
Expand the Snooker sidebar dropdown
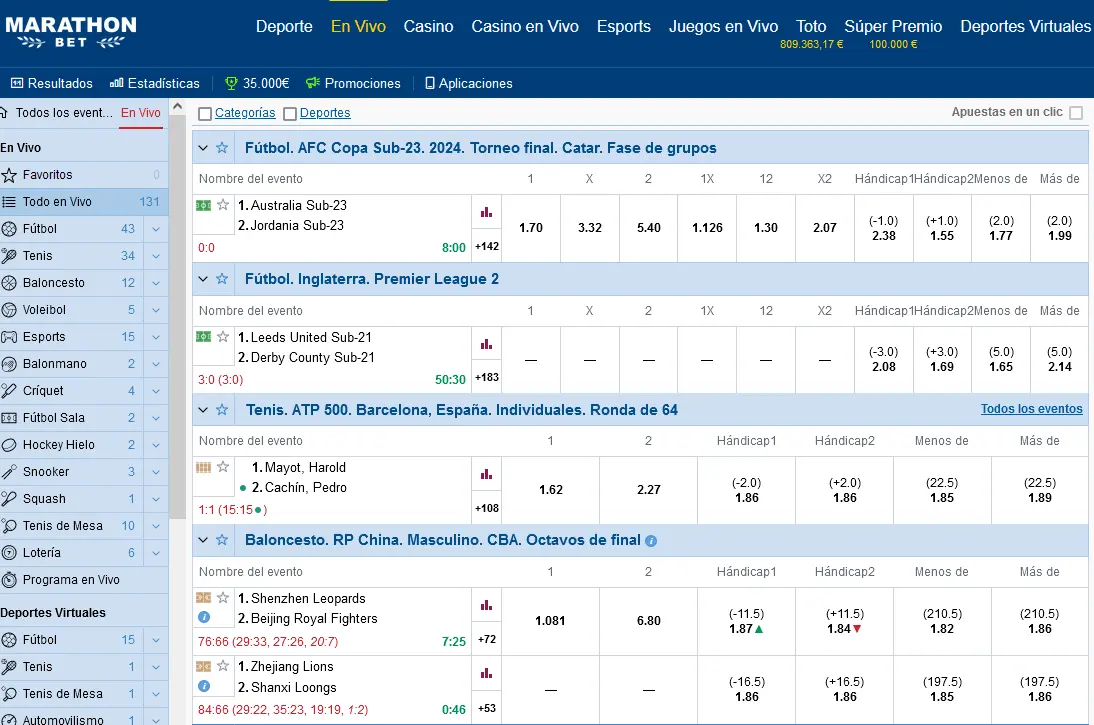(x=156, y=472)
